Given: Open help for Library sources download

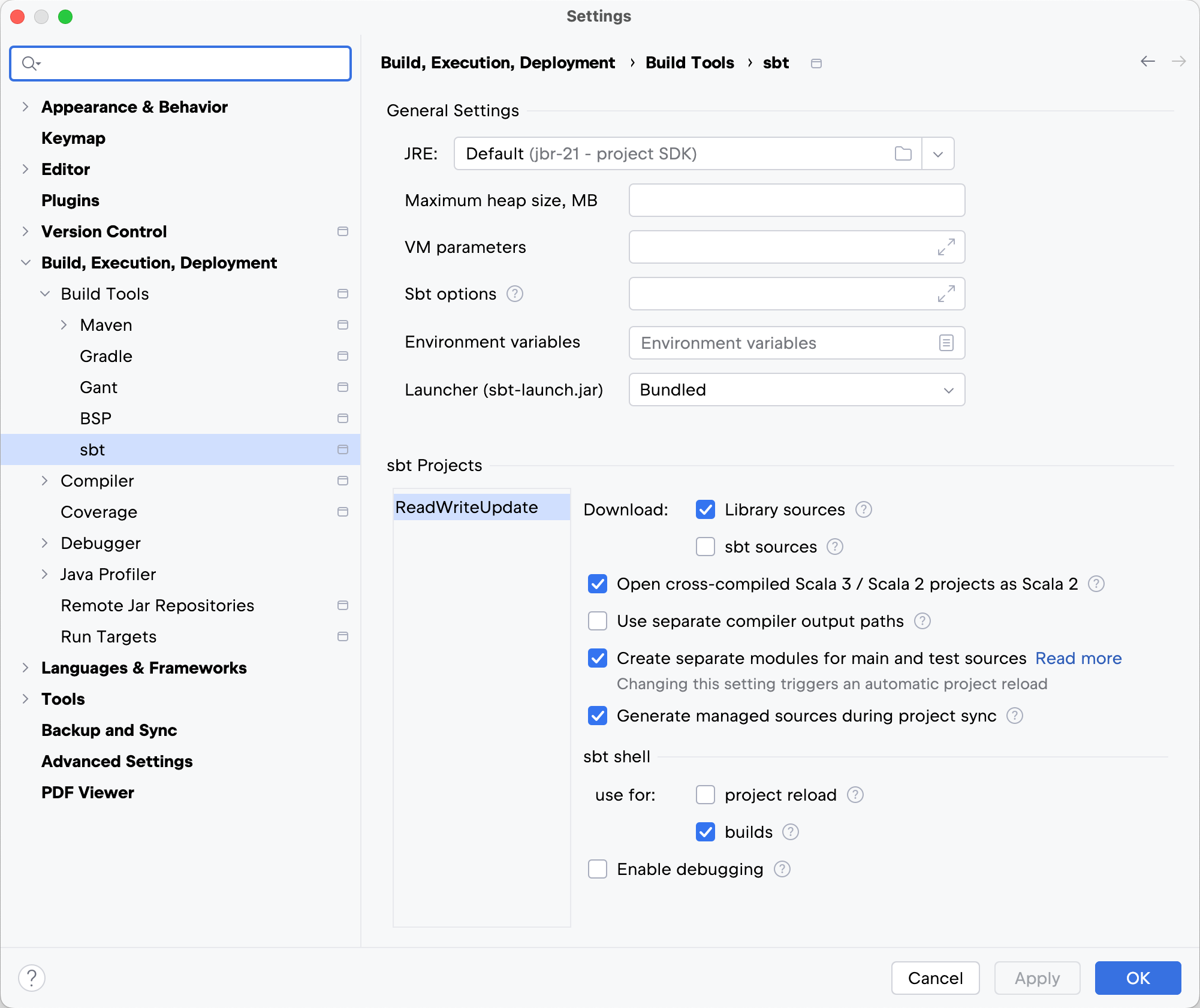Looking at the screenshot, I should pyautogui.click(x=863, y=509).
